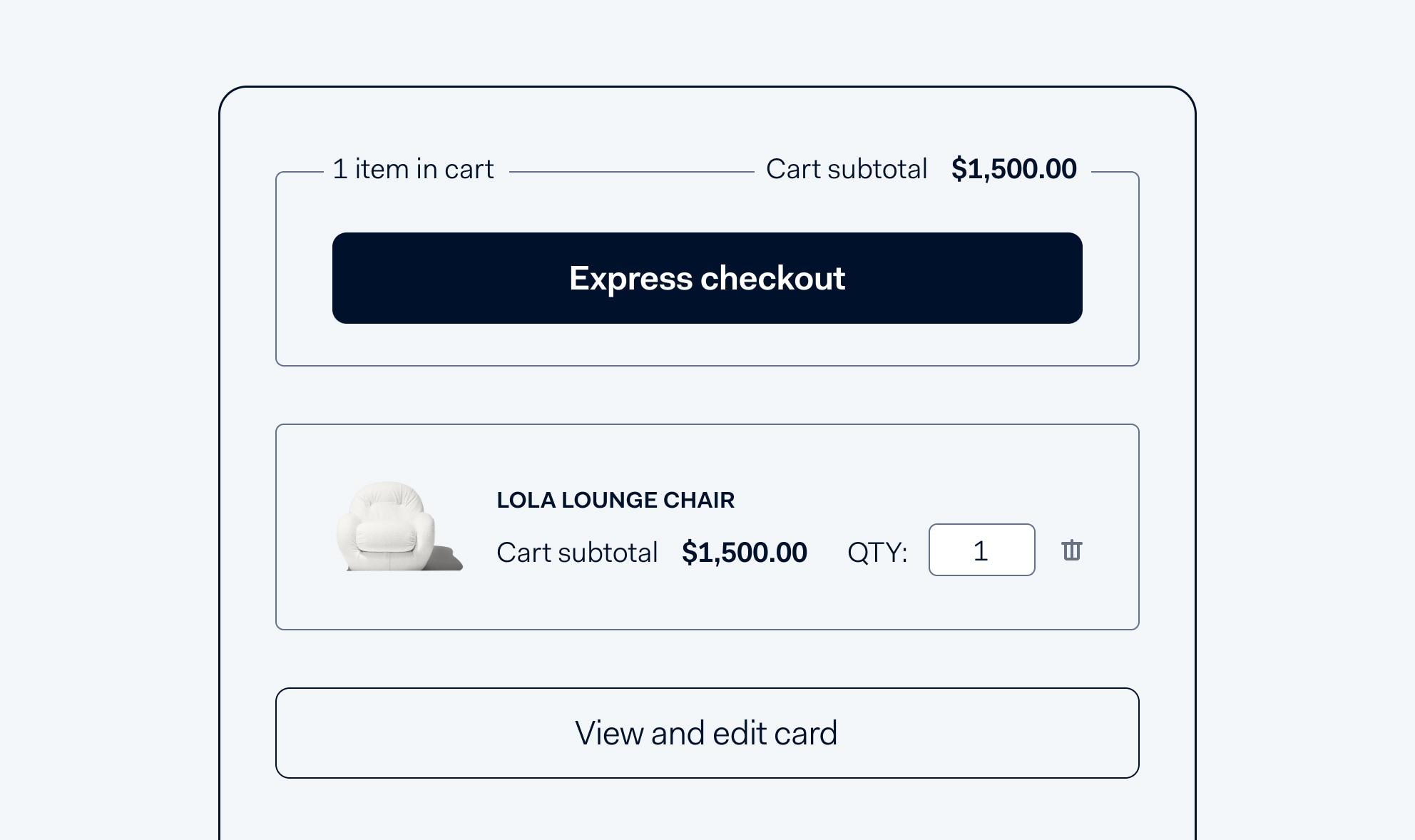Click the Express checkout button

(707, 278)
